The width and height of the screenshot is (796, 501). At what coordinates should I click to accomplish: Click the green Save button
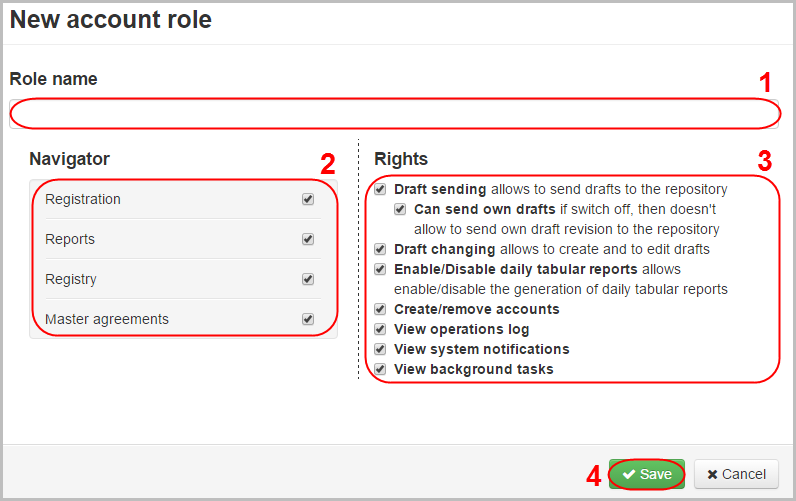(647, 474)
